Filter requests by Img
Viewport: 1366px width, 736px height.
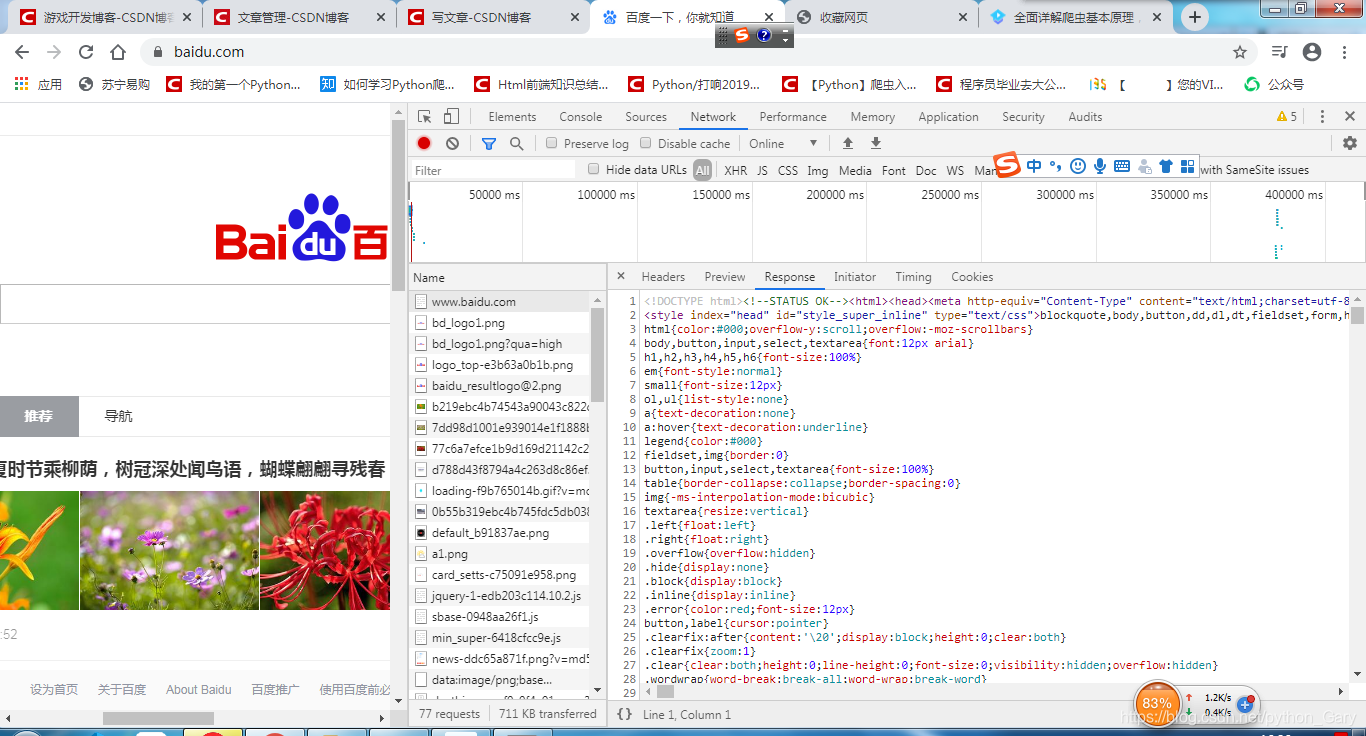818,170
